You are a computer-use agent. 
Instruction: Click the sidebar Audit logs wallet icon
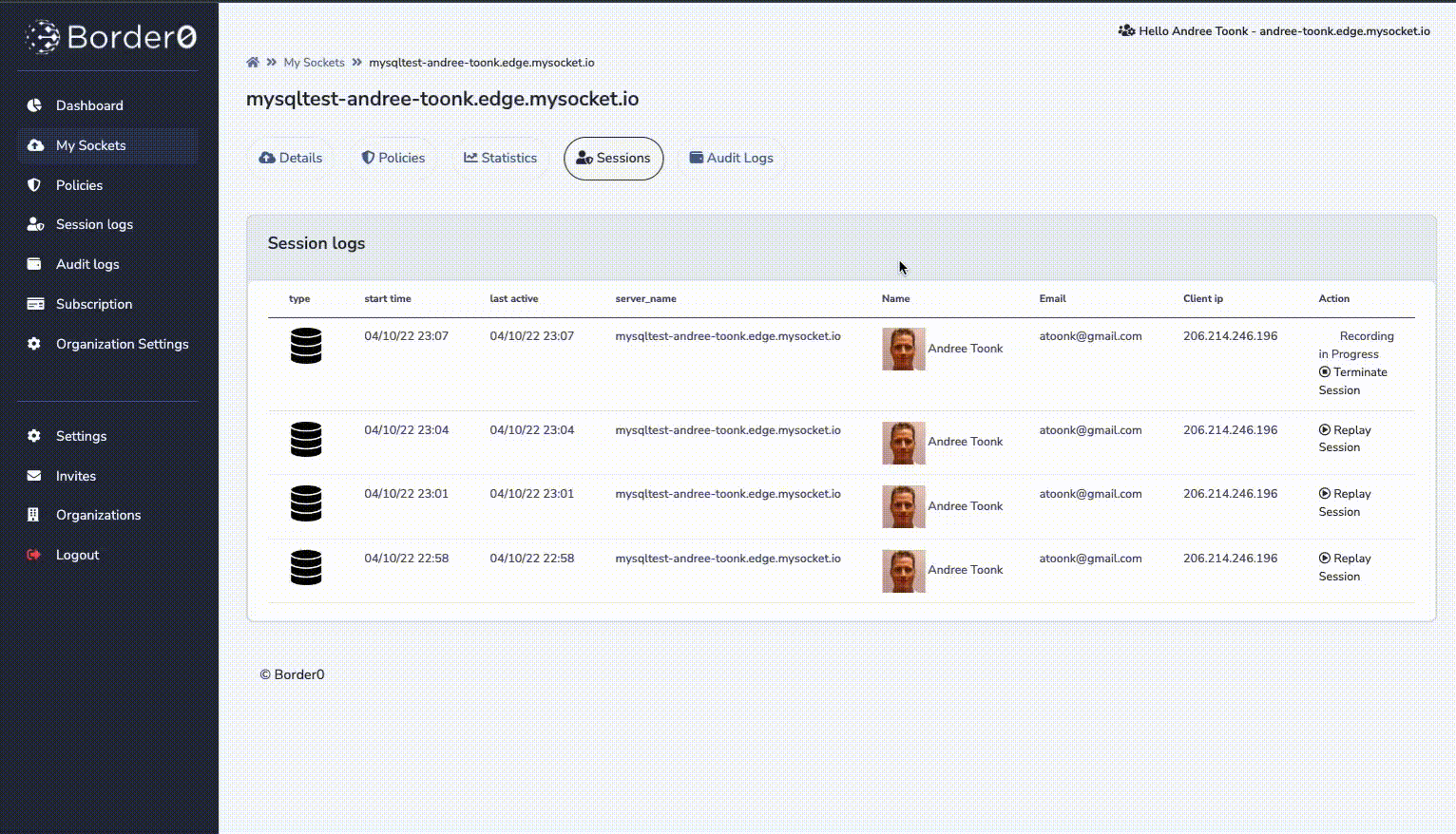[34, 264]
